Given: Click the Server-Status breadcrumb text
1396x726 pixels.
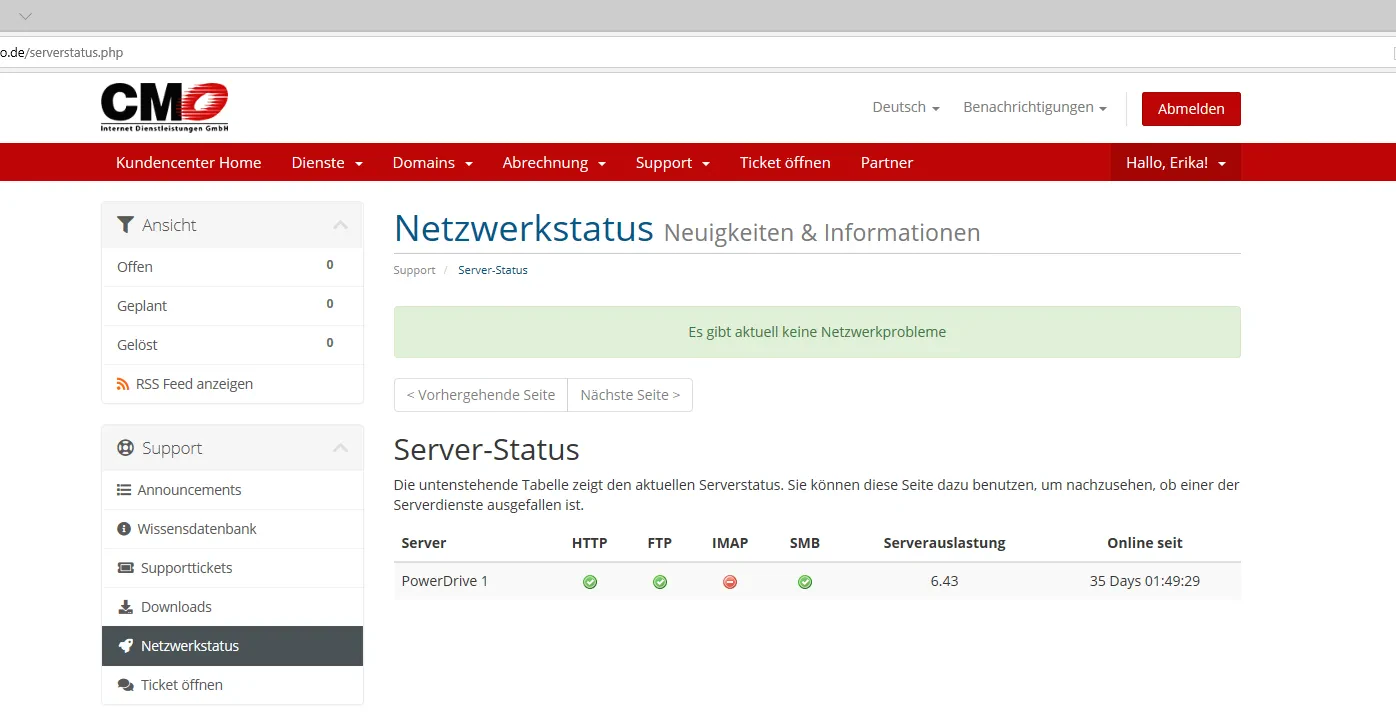Looking at the screenshot, I should [493, 270].
